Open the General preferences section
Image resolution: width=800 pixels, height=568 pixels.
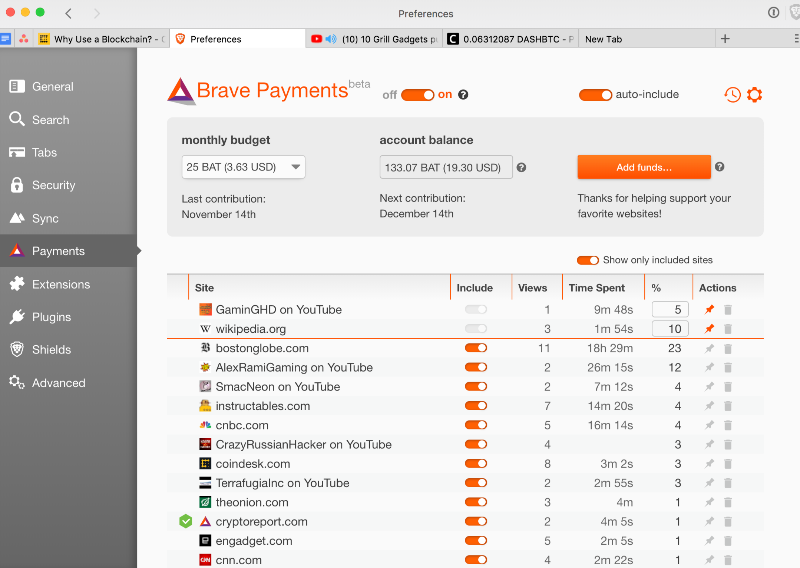pyautogui.click(x=68, y=87)
